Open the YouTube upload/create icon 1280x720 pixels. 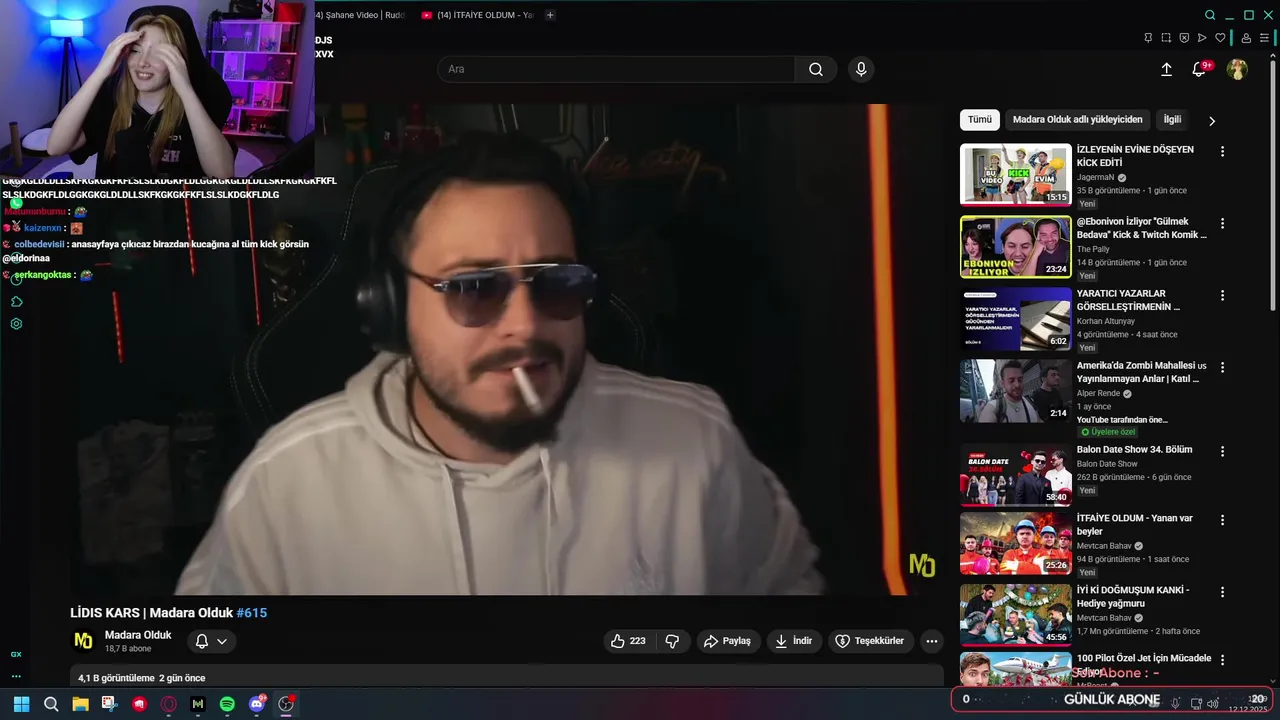[1166, 69]
